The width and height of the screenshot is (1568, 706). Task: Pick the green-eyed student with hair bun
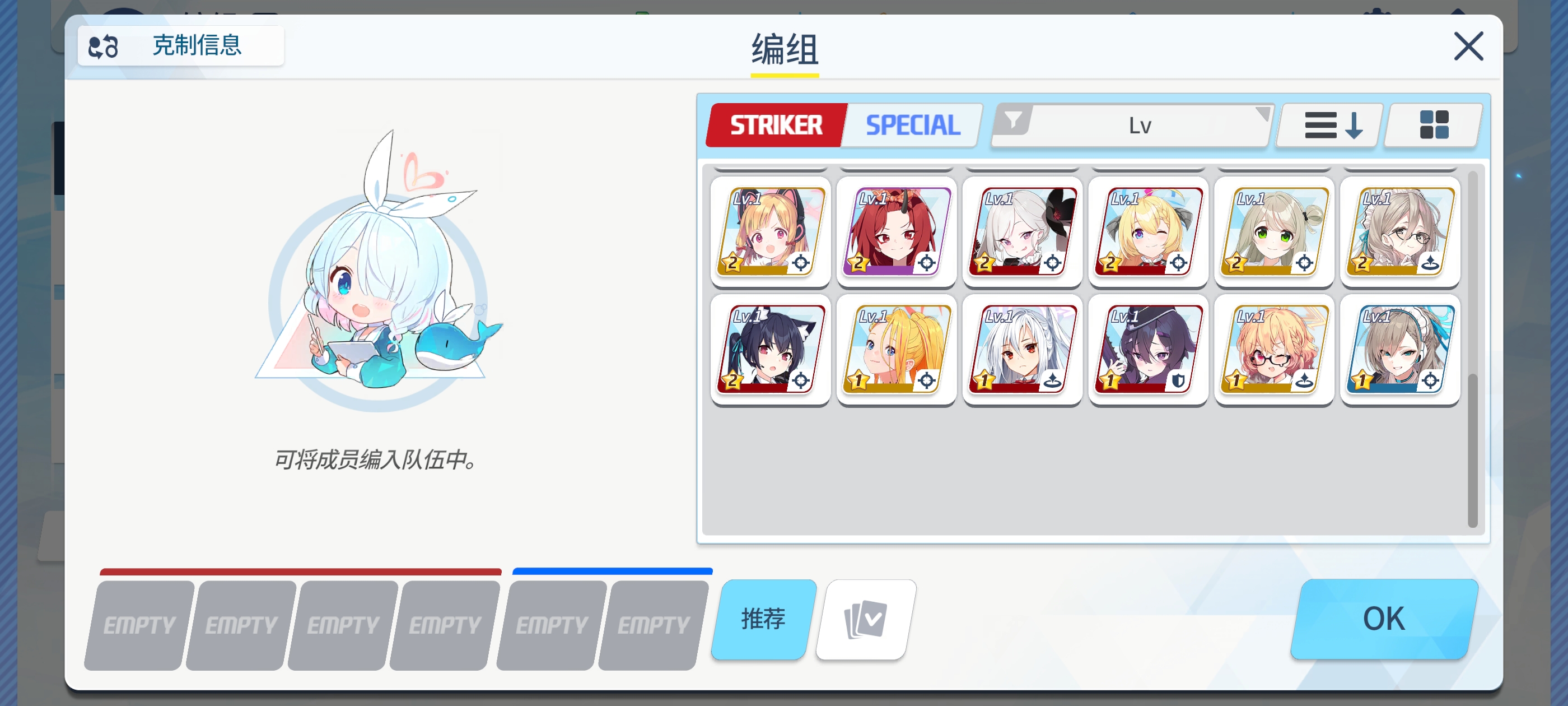1274,231
